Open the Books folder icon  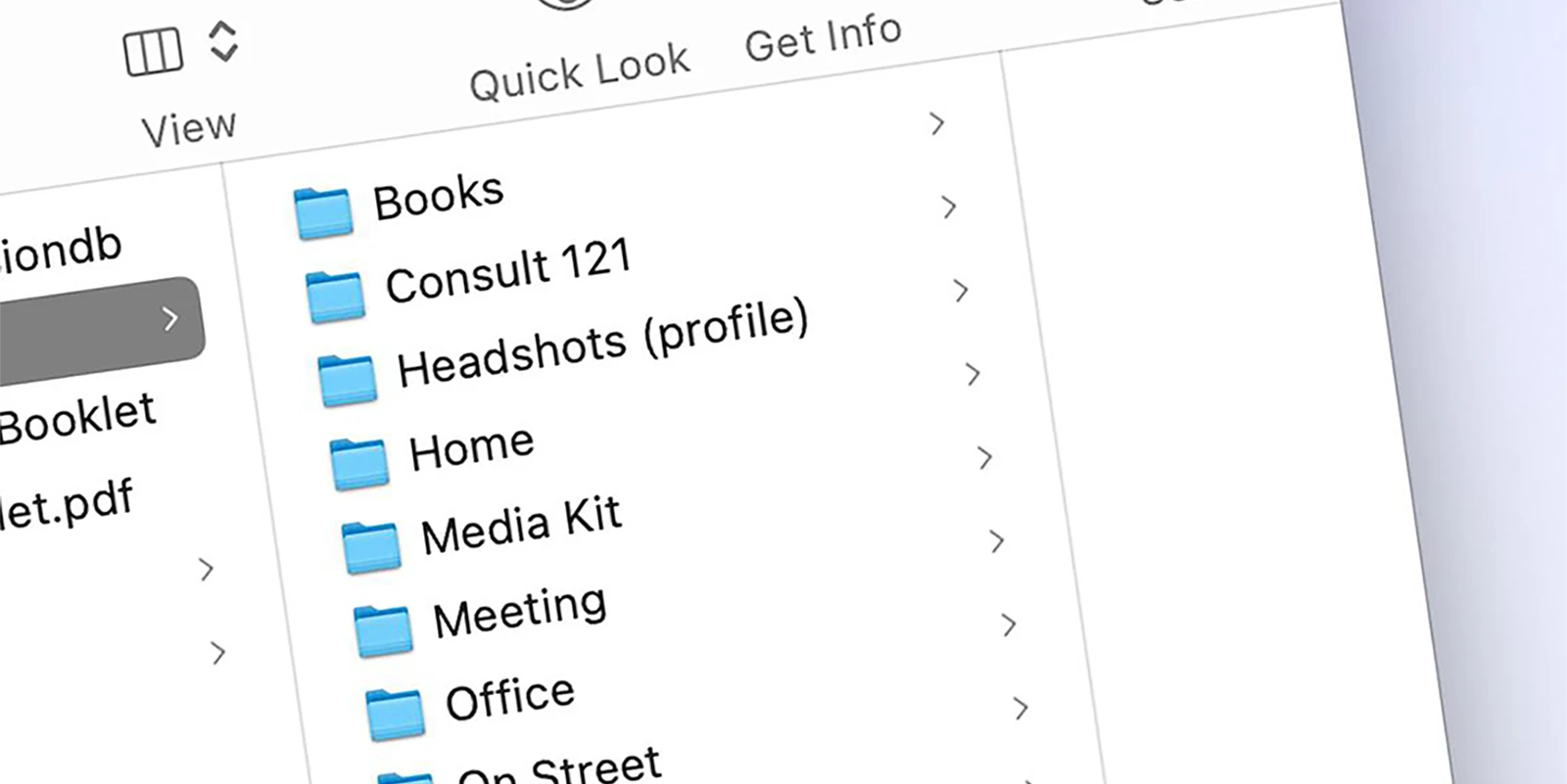pyautogui.click(x=324, y=211)
